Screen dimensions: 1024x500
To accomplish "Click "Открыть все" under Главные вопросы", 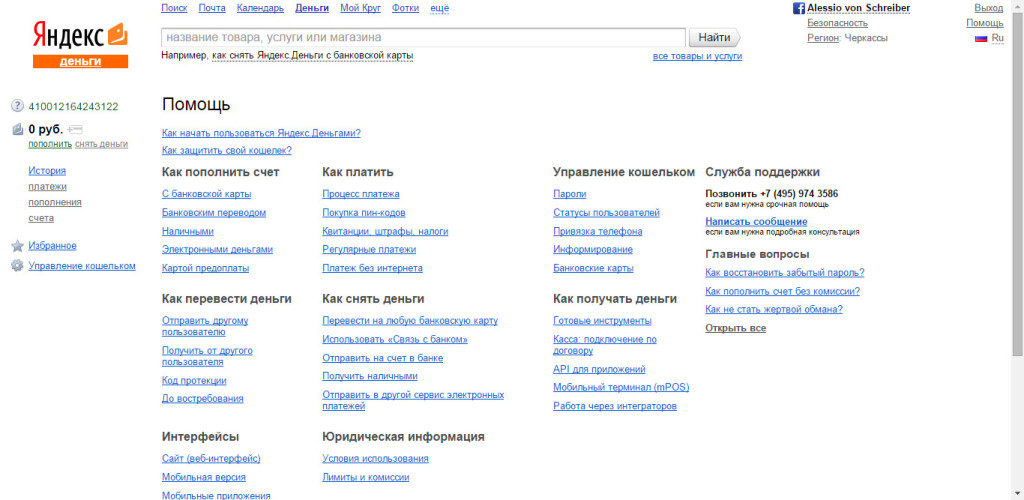I will click(x=735, y=328).
